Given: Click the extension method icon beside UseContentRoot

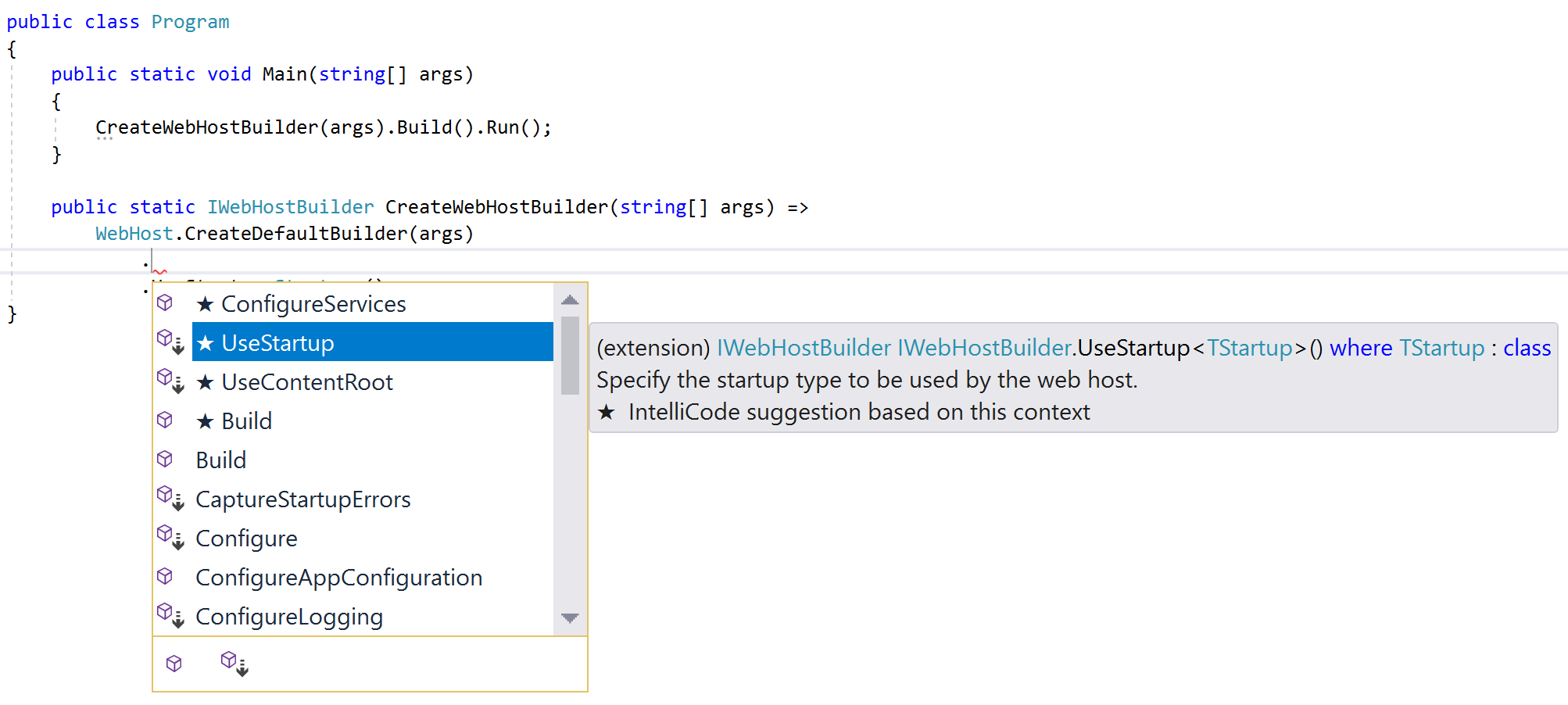Looking at the screenshot, I should click(170, 381).
